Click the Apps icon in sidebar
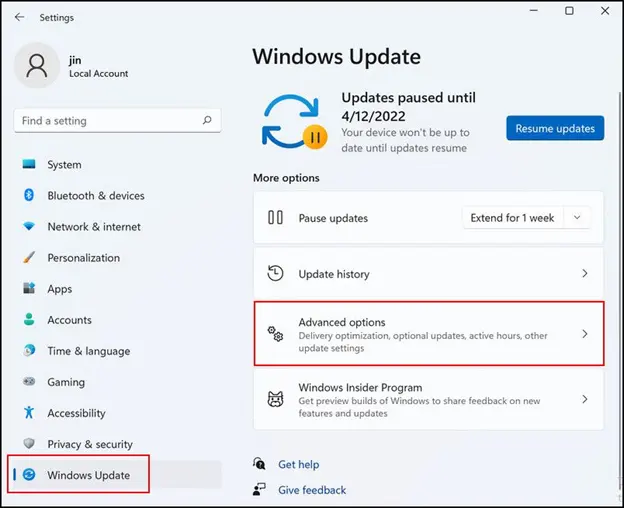The height and width of the screenshot is (508, 624). point(29,288)
